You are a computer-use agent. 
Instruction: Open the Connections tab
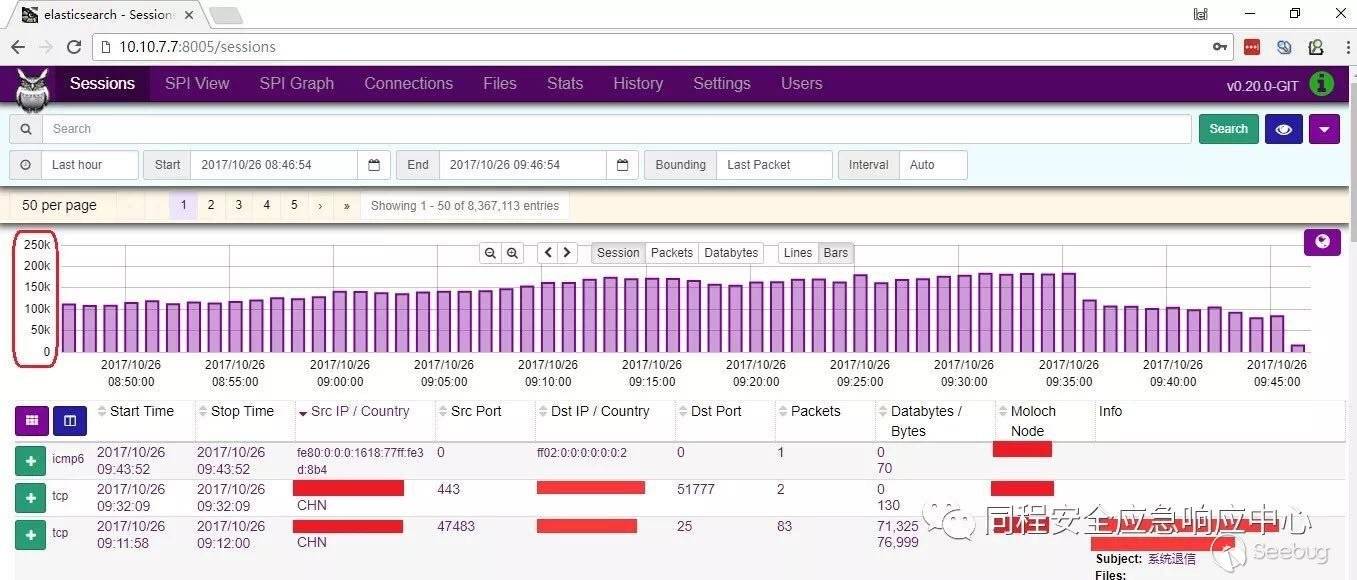coord(408,84)
